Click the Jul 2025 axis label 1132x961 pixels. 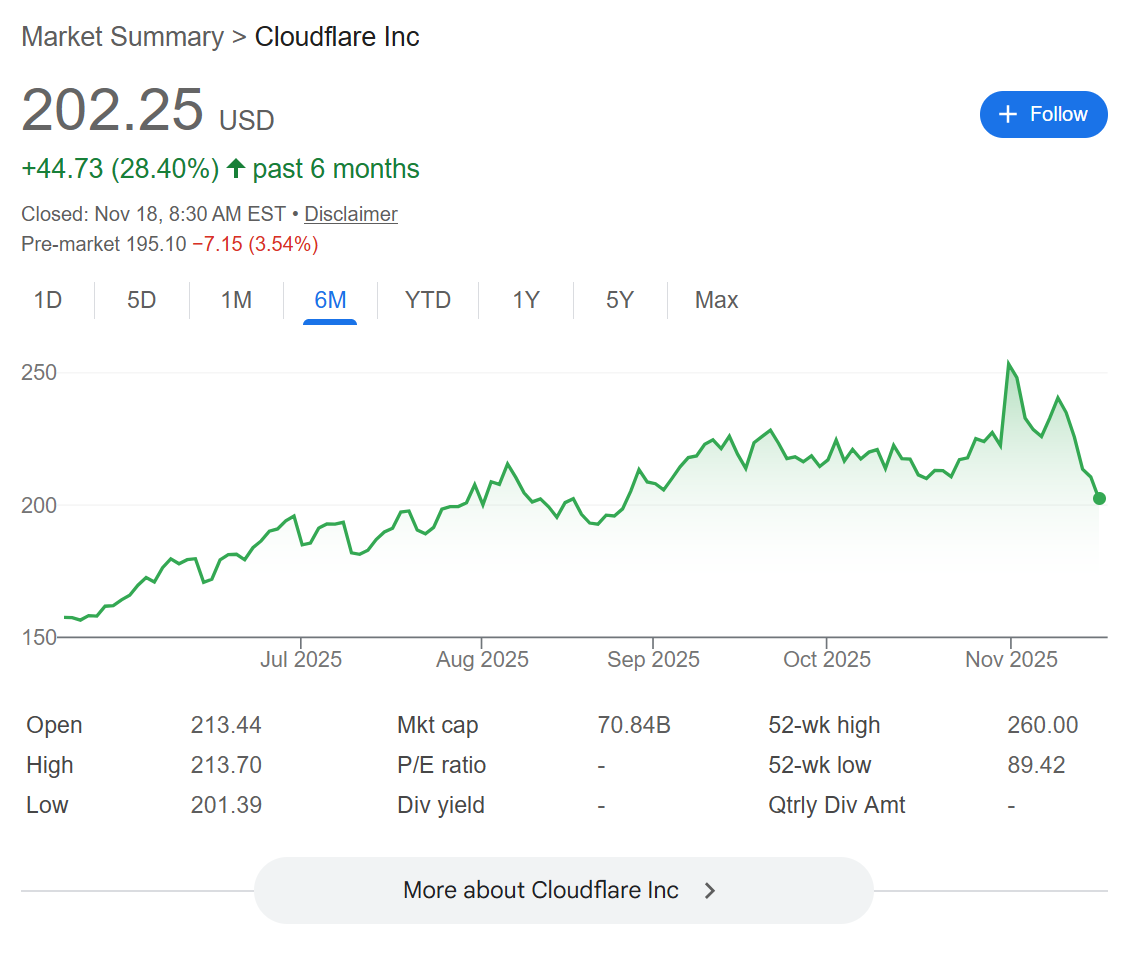(301, 659)
